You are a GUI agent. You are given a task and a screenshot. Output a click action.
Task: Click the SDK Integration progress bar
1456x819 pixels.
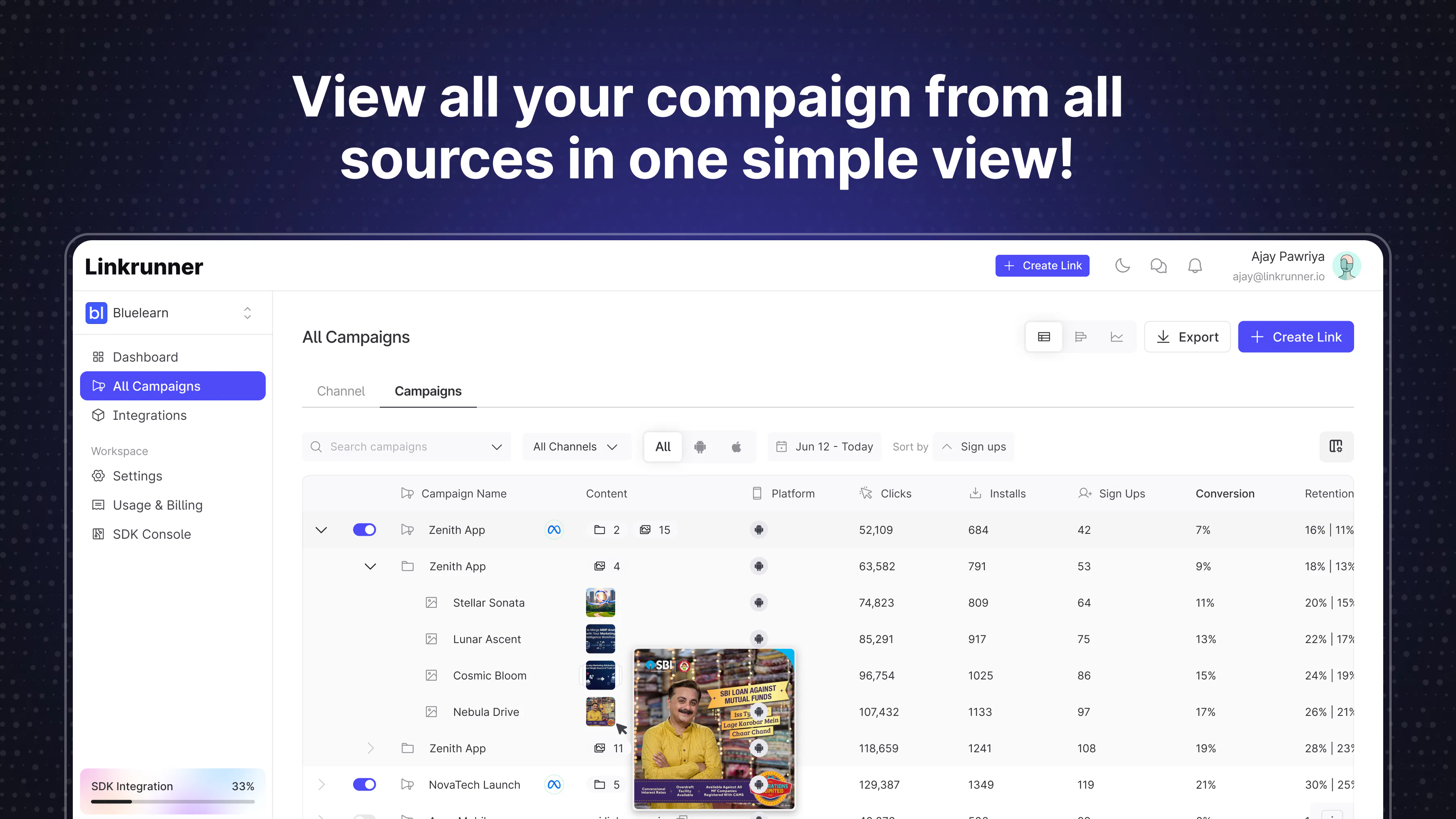pyautogui.click(x=172, y=802)
